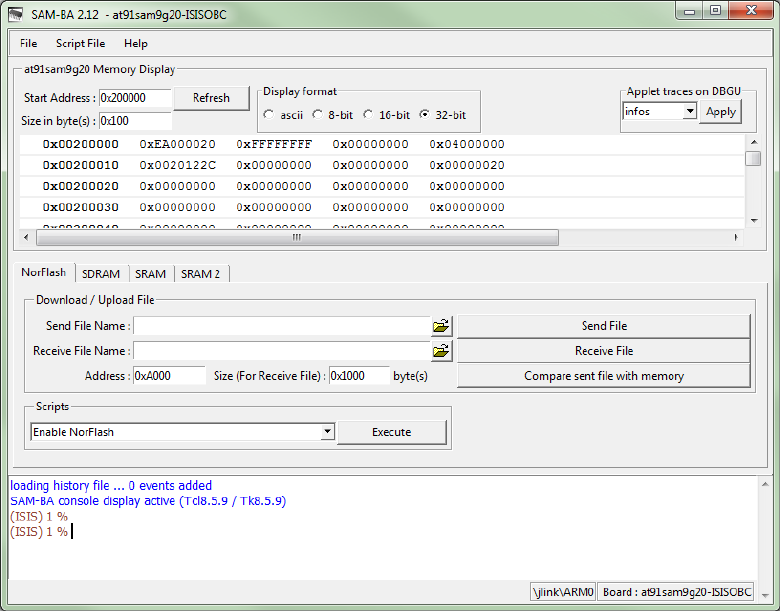780x611 pixels.
Task: Click the horizontal scrollbar right arrow
Action: (x=736, y=237)
